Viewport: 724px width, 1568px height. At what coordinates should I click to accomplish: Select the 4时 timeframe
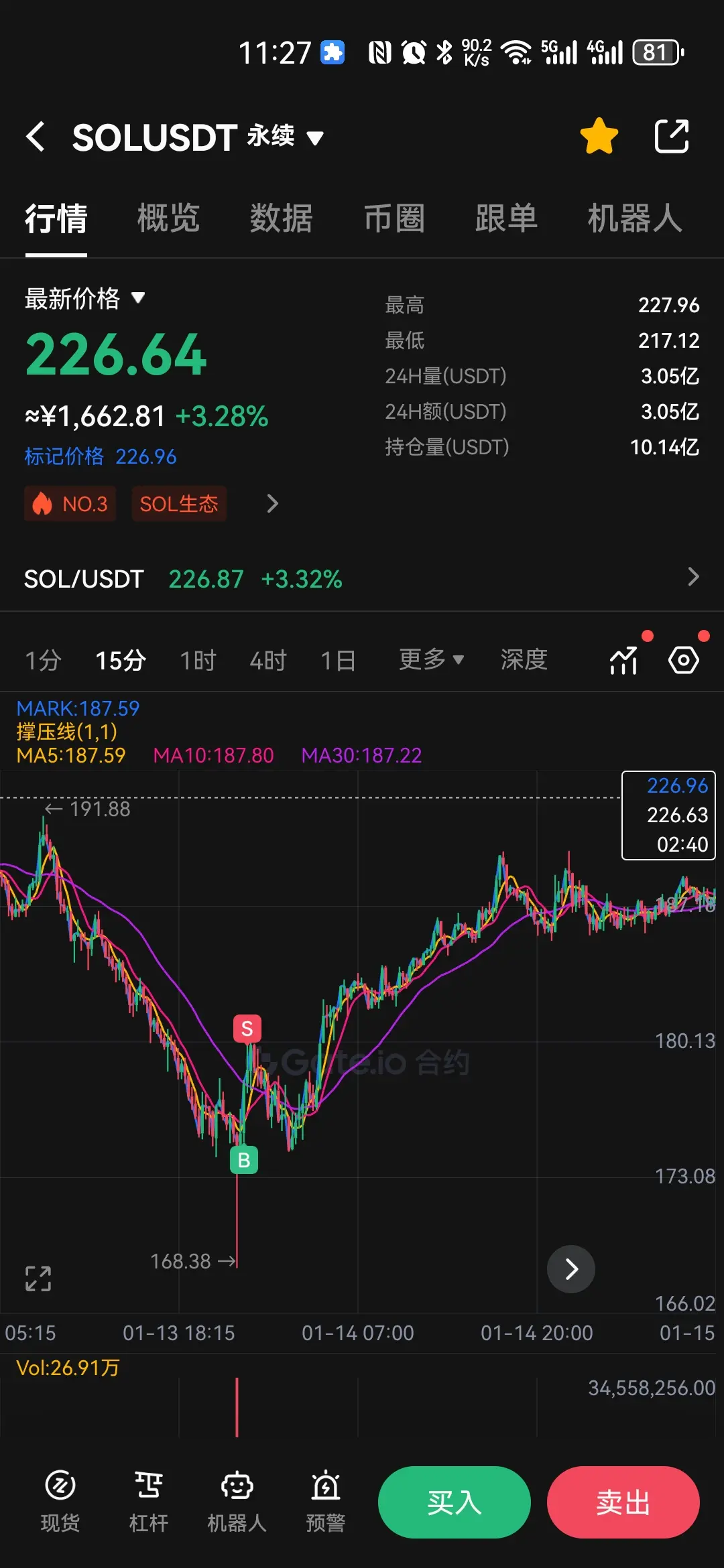[268, 661]
